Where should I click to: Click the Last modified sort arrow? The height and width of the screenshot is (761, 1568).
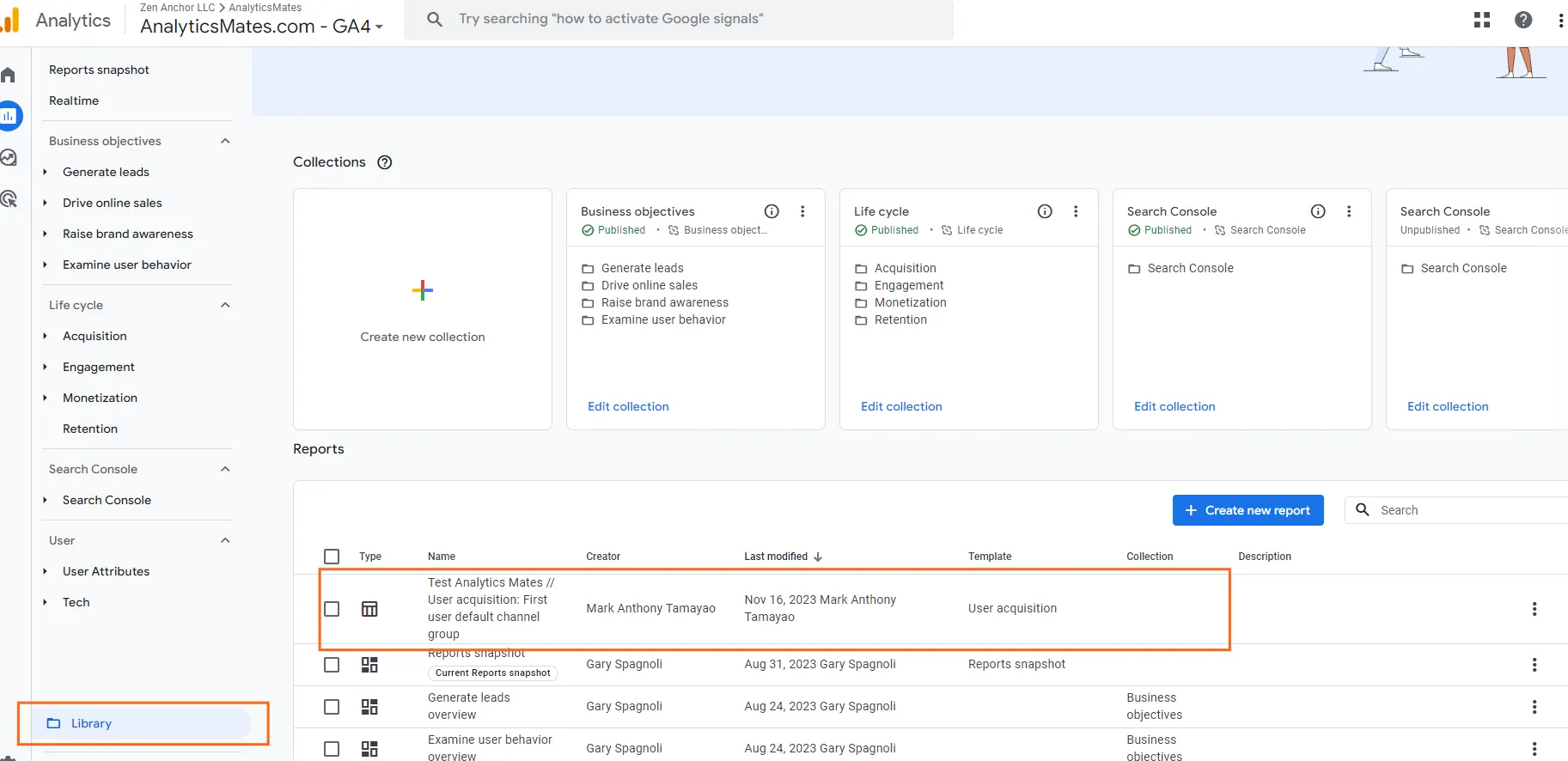click(818, 557)
